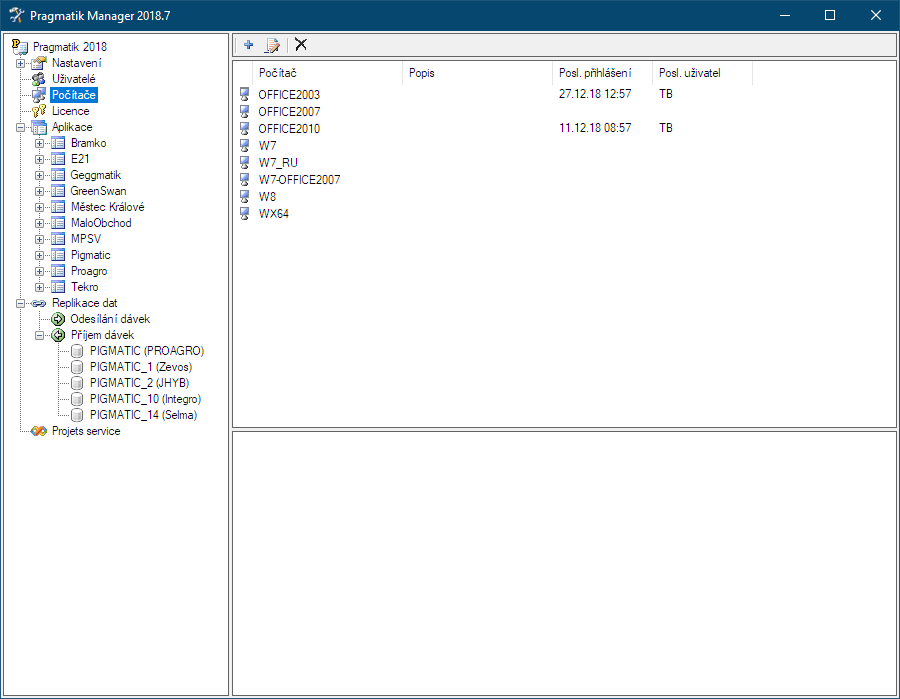Image resolution: width=900 pixels, height=699 pixels.
Task: Sort by Posl. přihlášení column header
Action: click(602, 73)
